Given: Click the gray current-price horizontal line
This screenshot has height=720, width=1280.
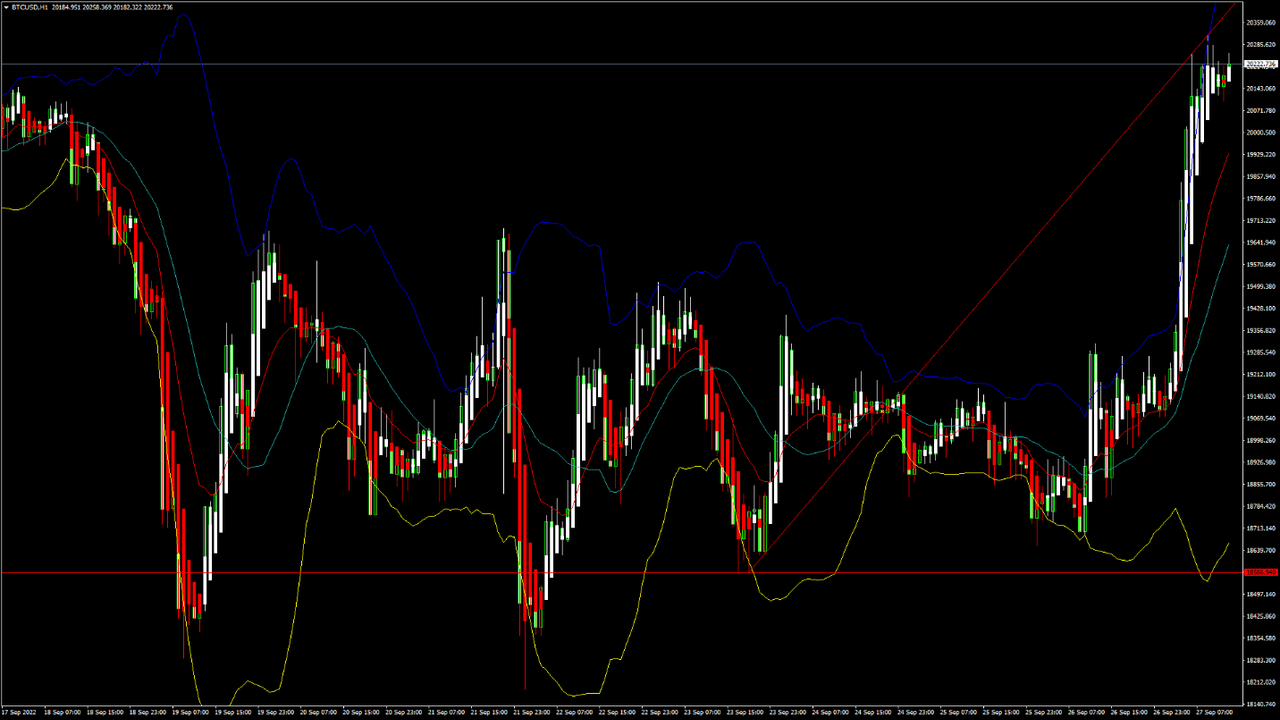Looking at the screenshot, I should pyautogui.click(x=600, y=64).
